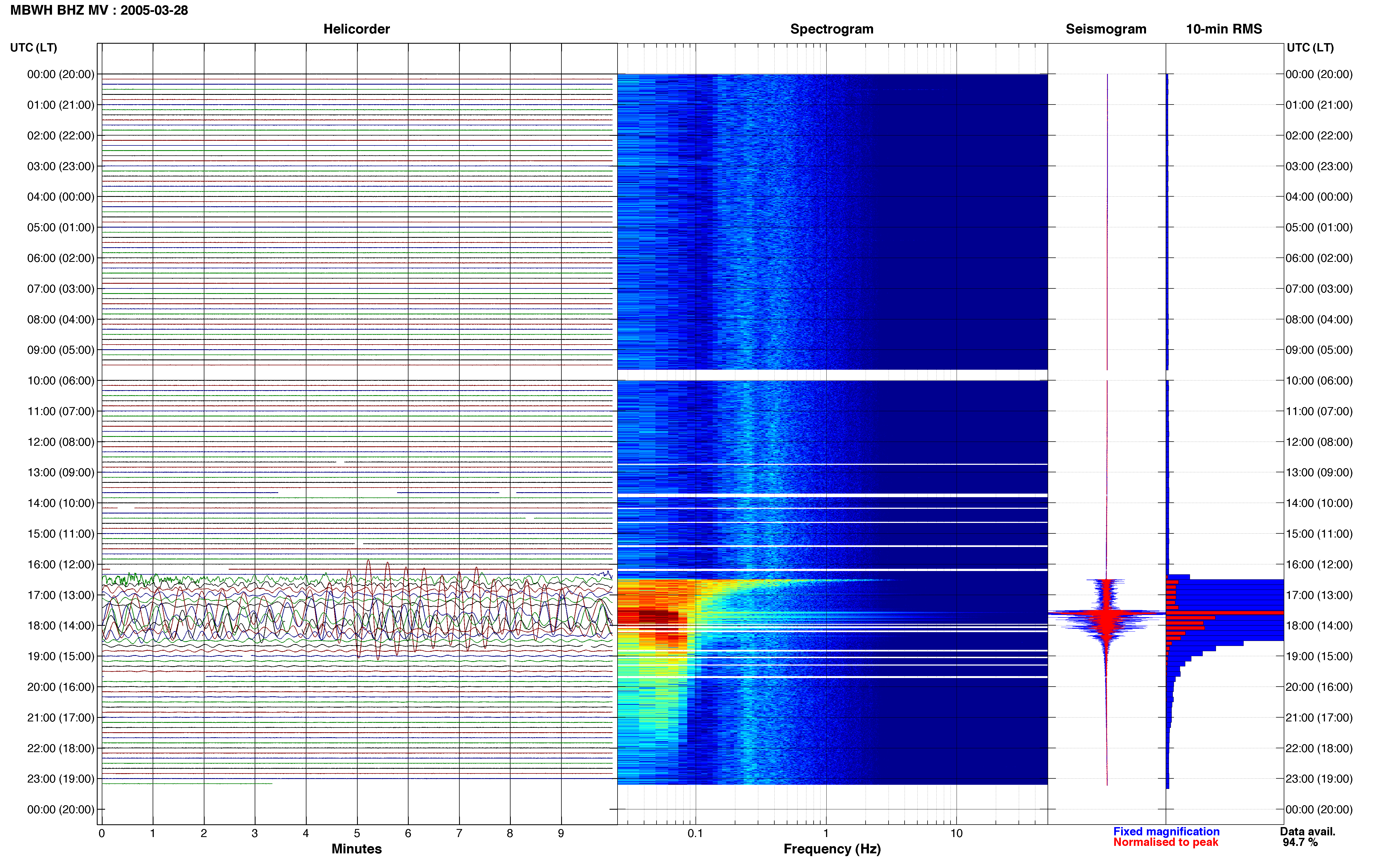The width and height of the screenshot is (1388, 868).
Task: Click the 10 Hz frequency tick label
Action: [x=956, y=833]
